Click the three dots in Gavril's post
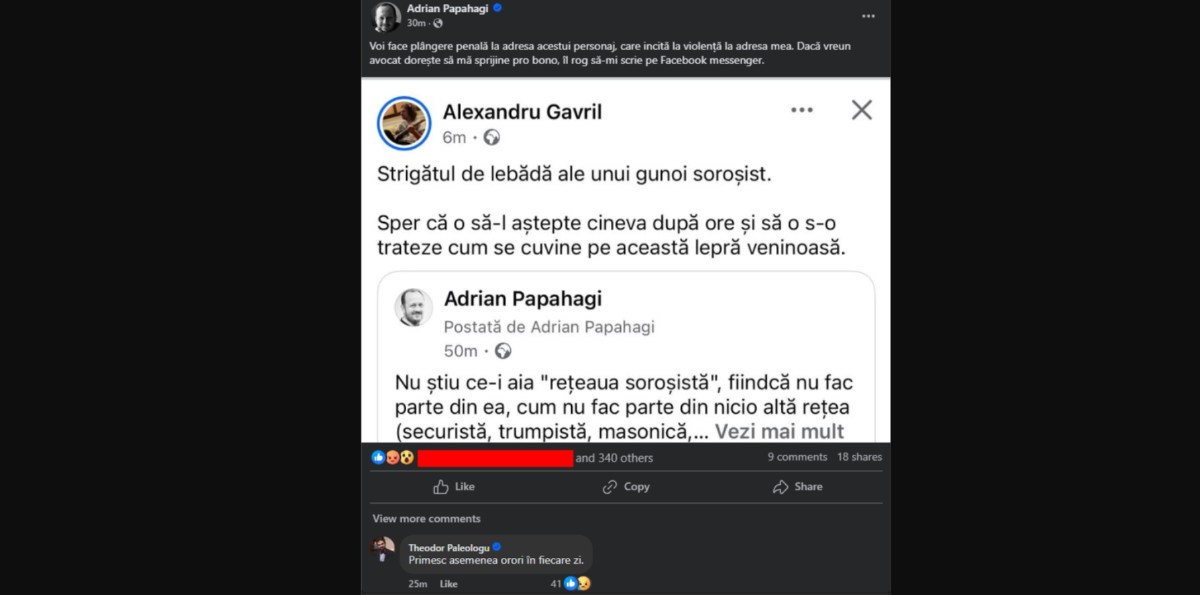Image resolution: width=1200 pixels, height=595 pixels. (802, 110)
